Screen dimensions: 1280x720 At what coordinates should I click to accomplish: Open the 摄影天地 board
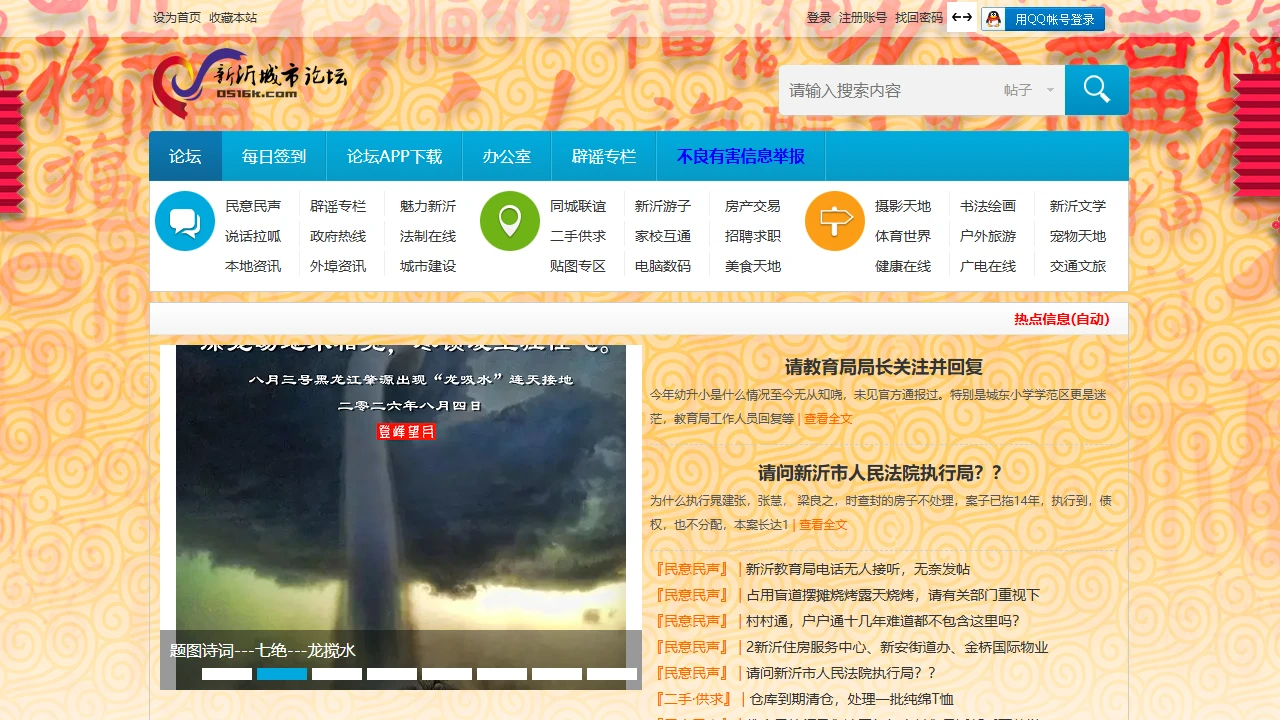tap(903, 206)
